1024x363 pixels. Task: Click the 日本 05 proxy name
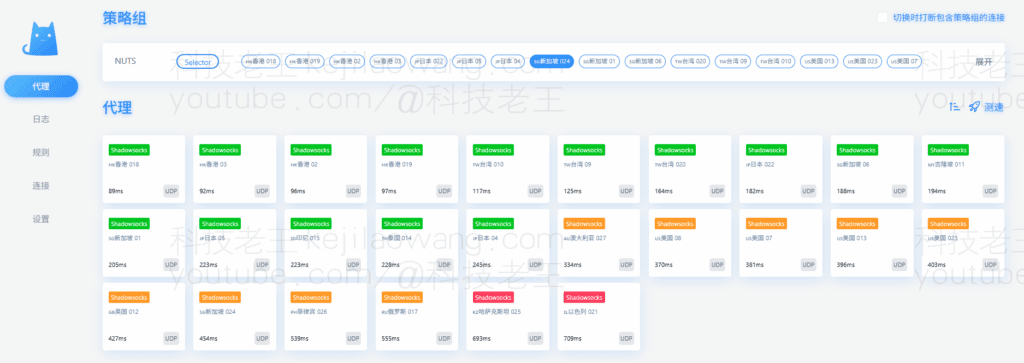pos(212,238)
